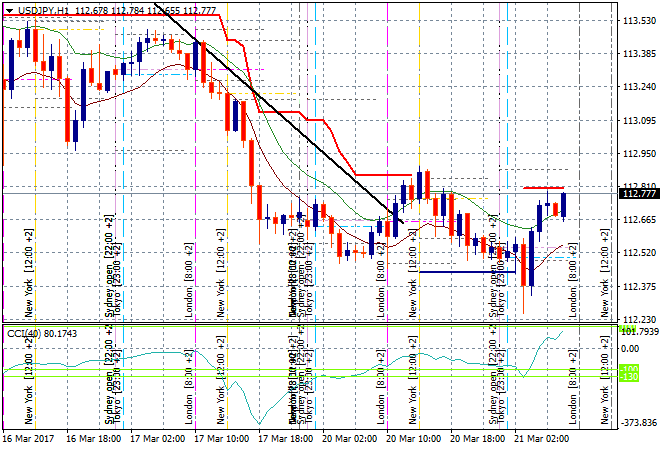Click the current price label 112.777
660x450 pixels.
tap(637, 194)
